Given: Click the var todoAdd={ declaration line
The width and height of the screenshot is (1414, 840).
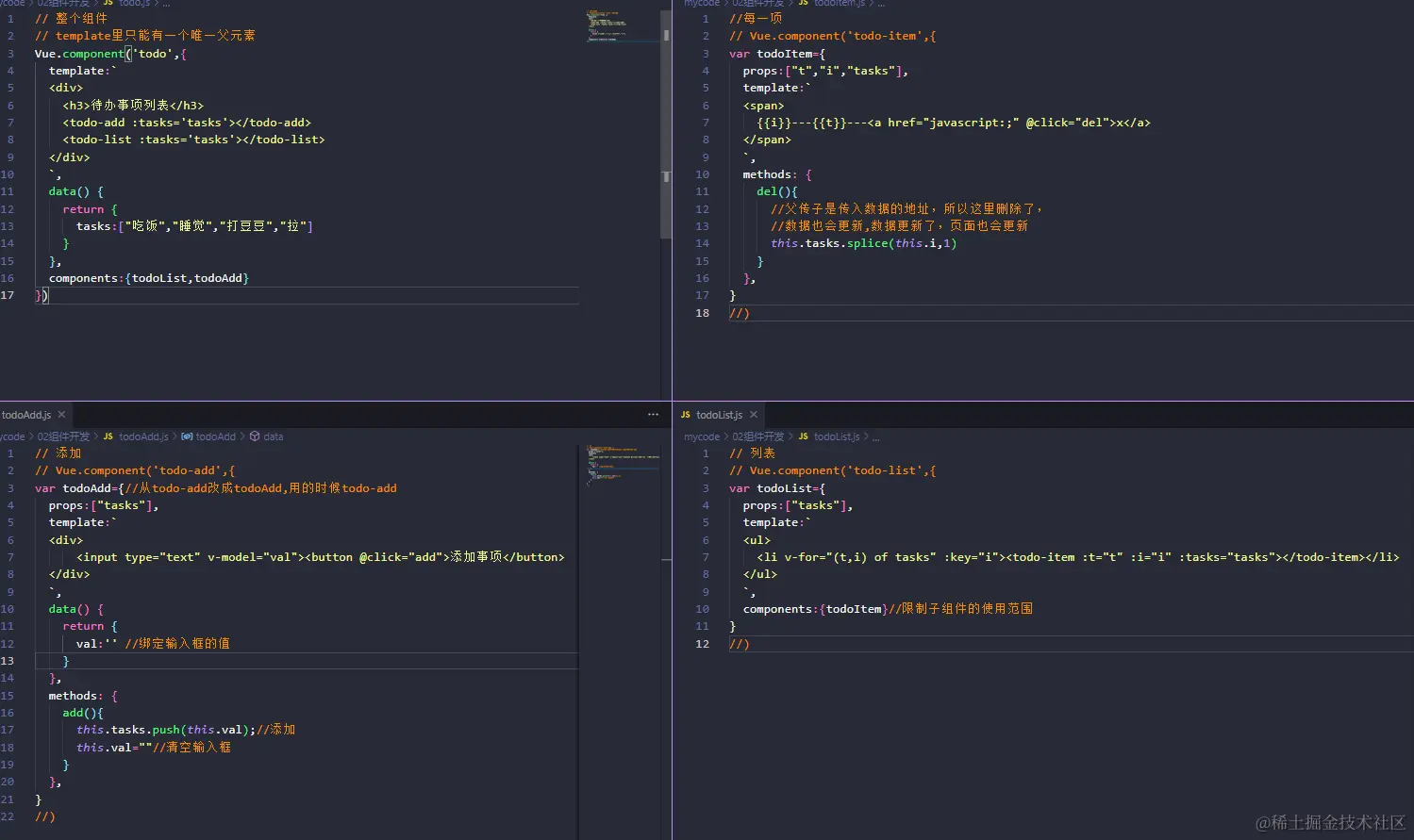Looking at the screenshot, I should click(216, 488).
